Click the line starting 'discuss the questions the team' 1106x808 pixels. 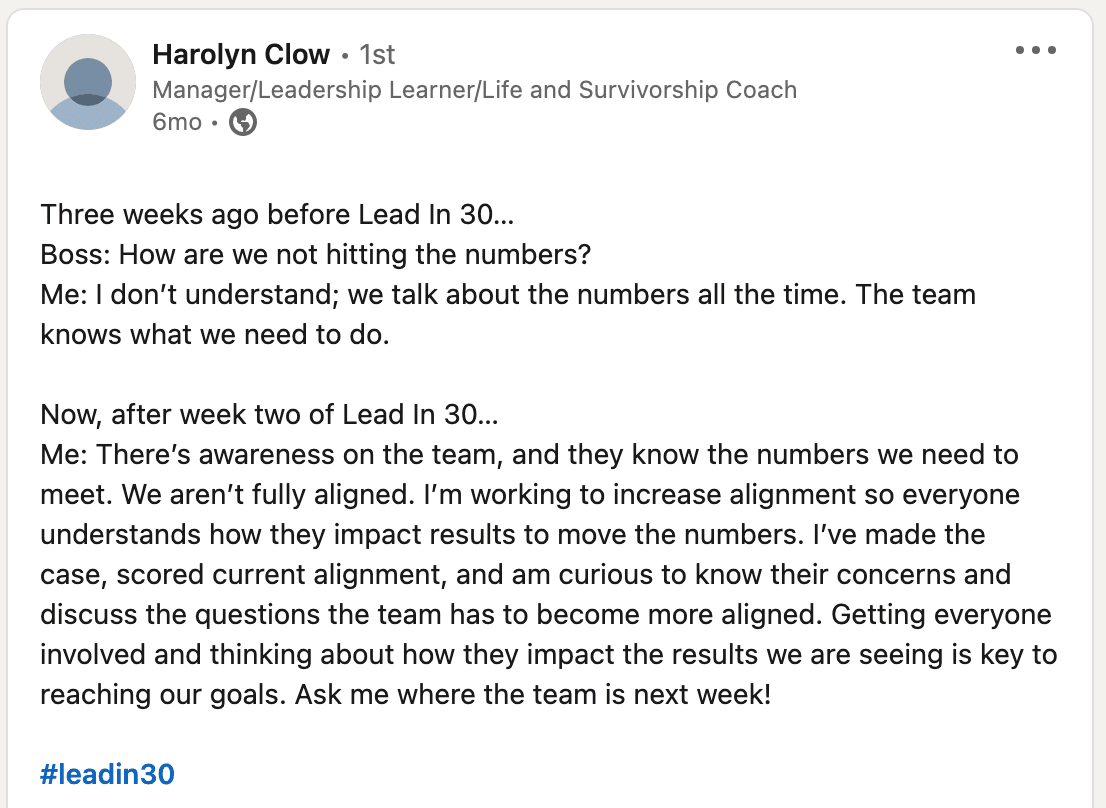click(x=546, y=614)
